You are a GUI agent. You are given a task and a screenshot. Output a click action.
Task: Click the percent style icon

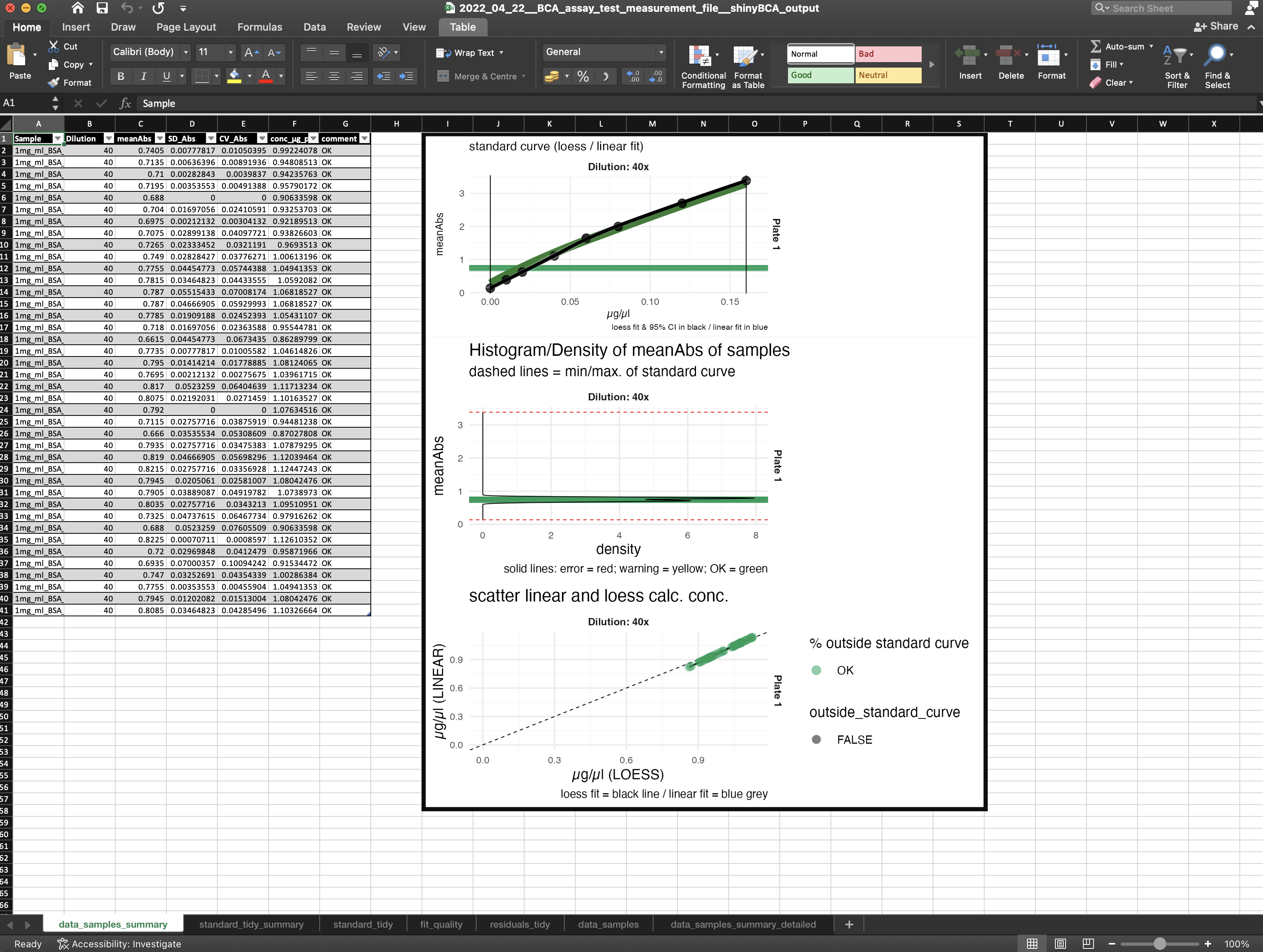pos(583,76)
